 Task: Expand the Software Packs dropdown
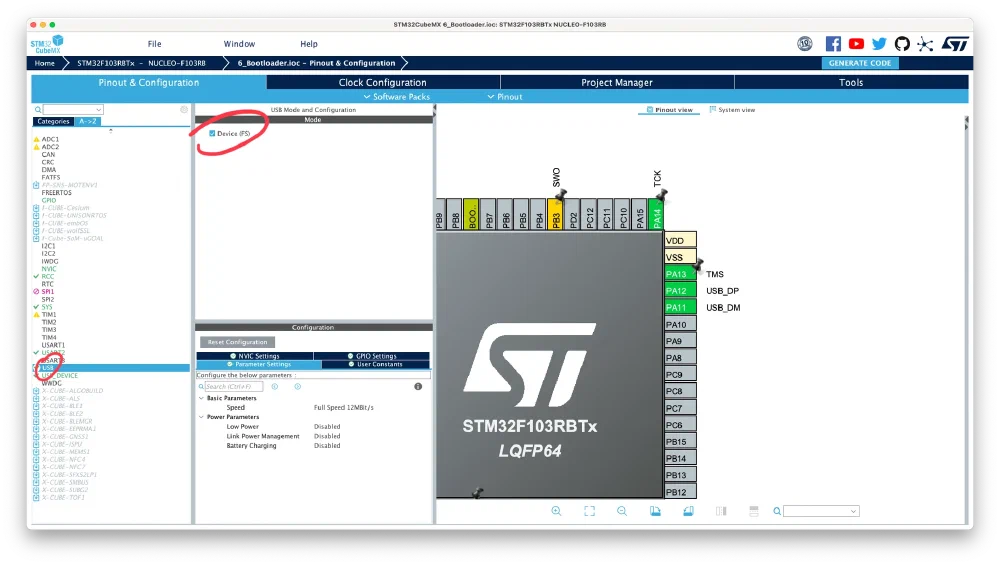pyautogui.click(x=397, y=97)
